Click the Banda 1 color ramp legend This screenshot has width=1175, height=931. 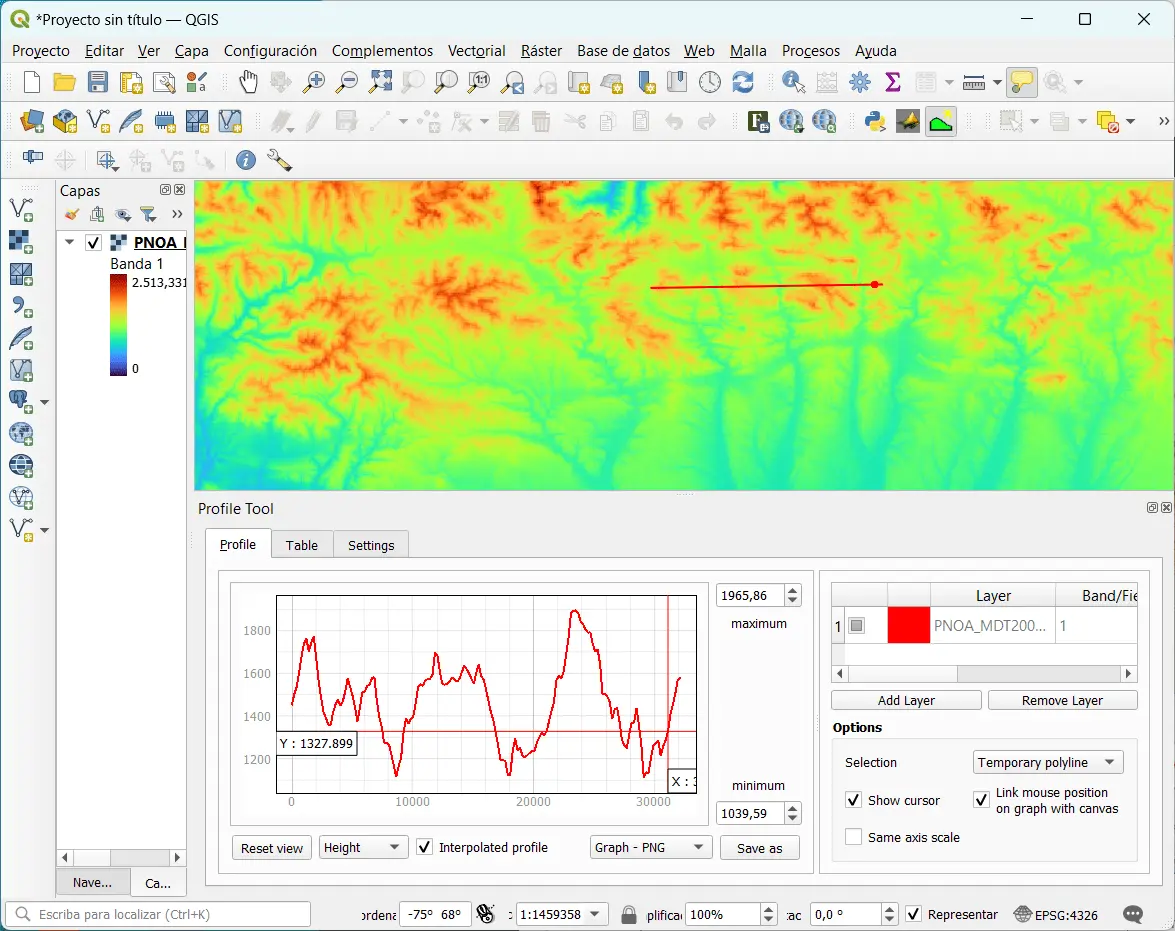coord(118,325)
